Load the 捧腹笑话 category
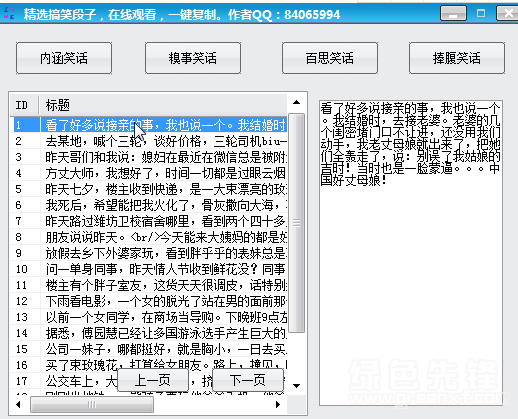The image size is (518, 419). pos(457,58)
